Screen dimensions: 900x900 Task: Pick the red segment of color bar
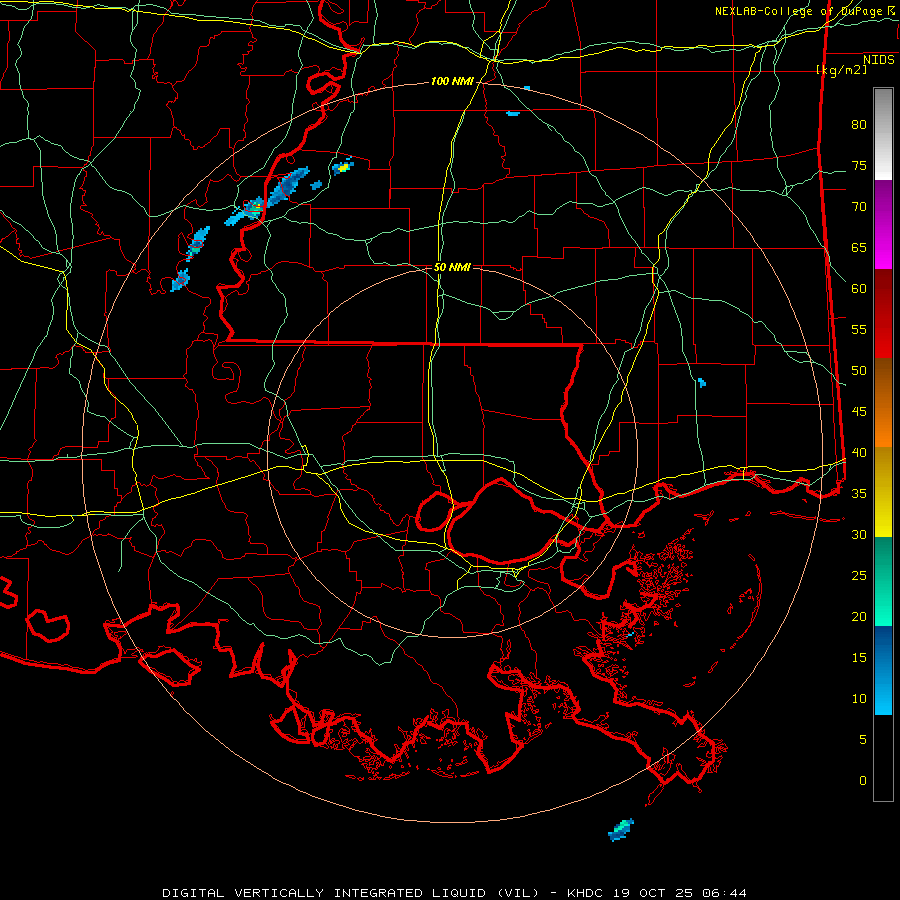[x=883, y=314]
